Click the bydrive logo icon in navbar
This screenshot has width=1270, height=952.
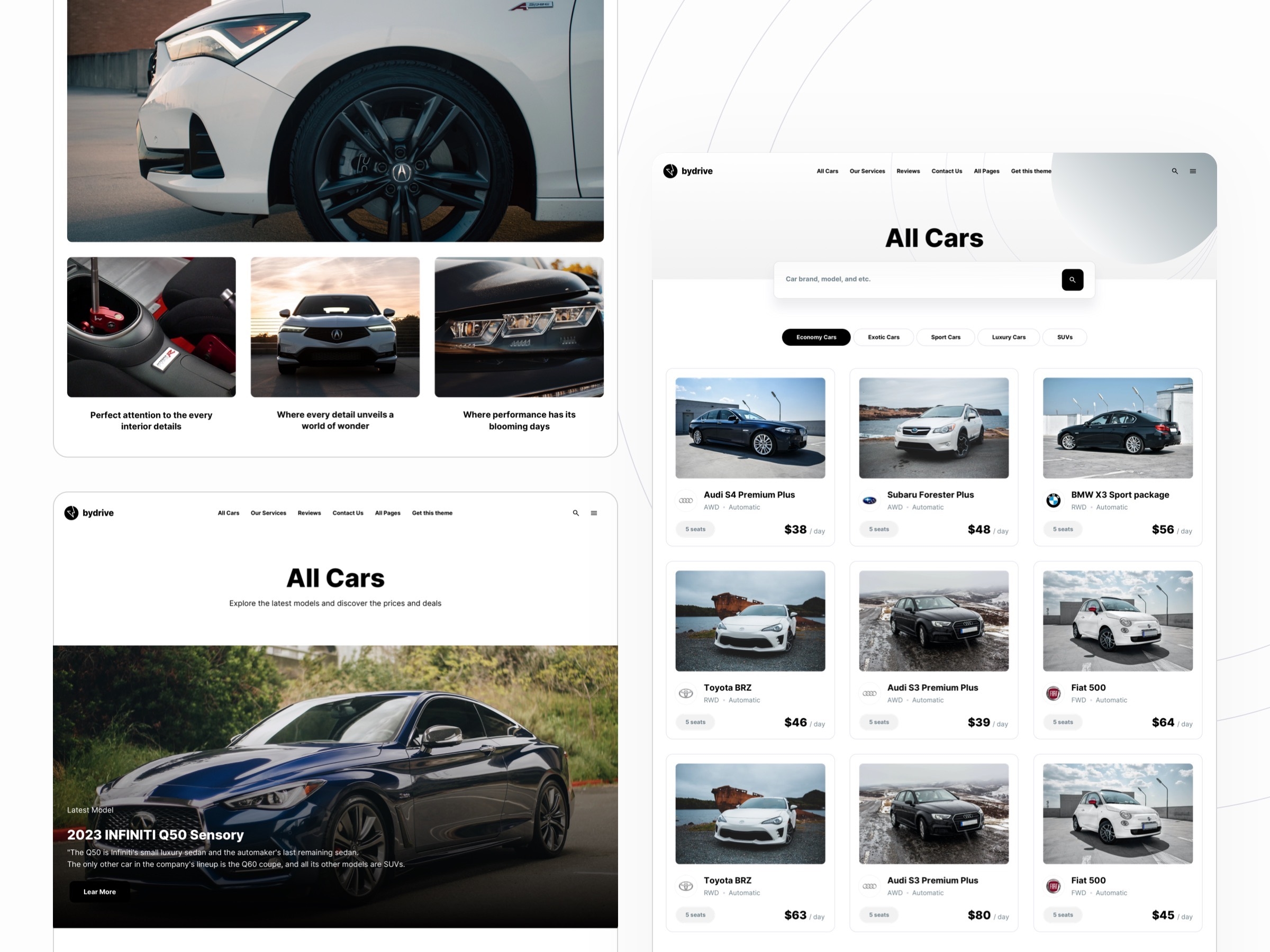click(x=670, y=171)
